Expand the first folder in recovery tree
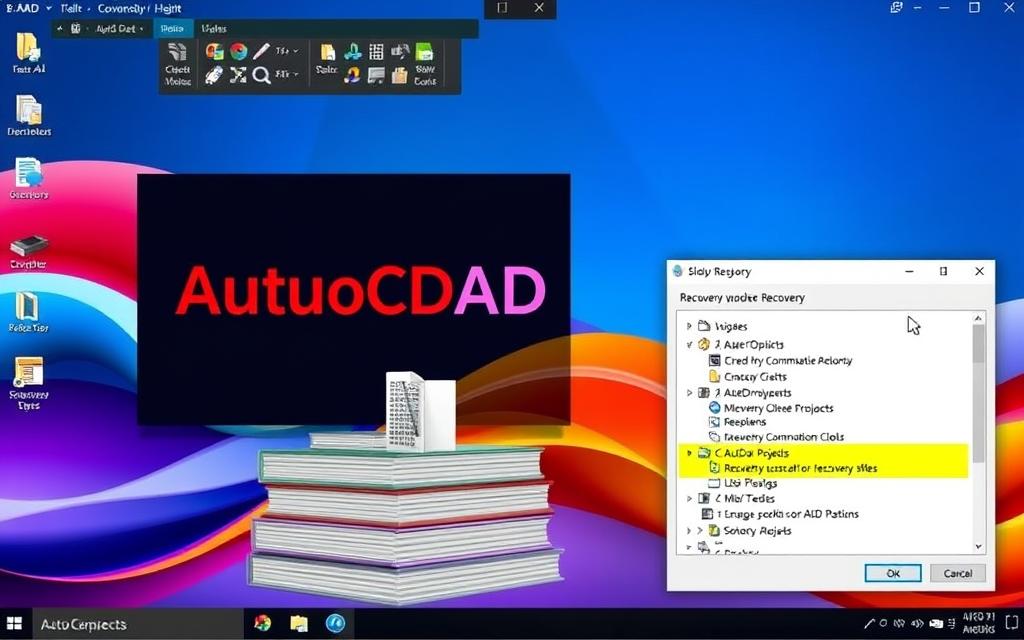The image size is (1024, 640). coord(689,326)
